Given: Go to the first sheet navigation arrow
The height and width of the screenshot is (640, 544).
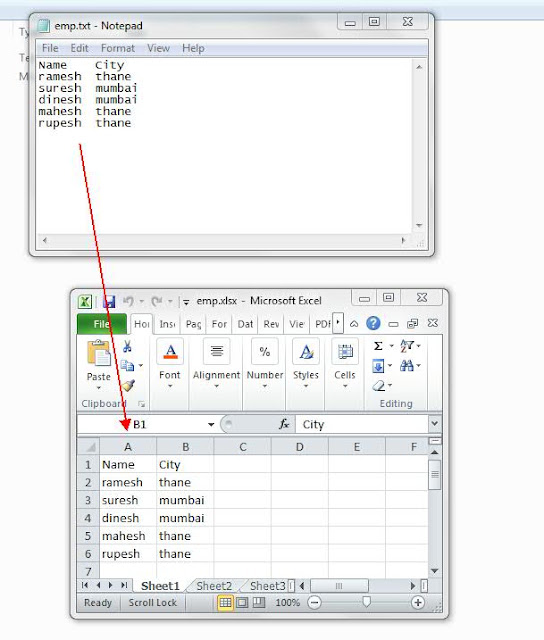Looking at the screenshot, I should pos(85,585).
